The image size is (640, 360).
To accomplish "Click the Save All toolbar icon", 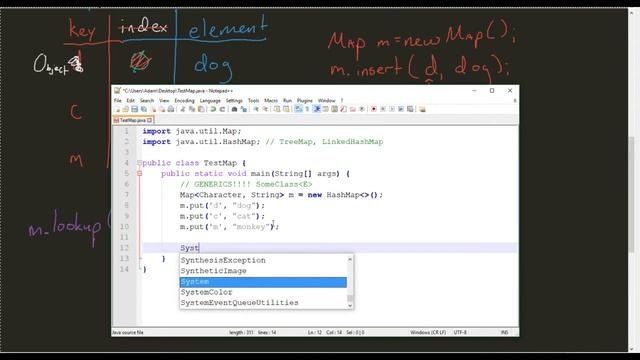I will pyautogui.click(x=144, y=109).
